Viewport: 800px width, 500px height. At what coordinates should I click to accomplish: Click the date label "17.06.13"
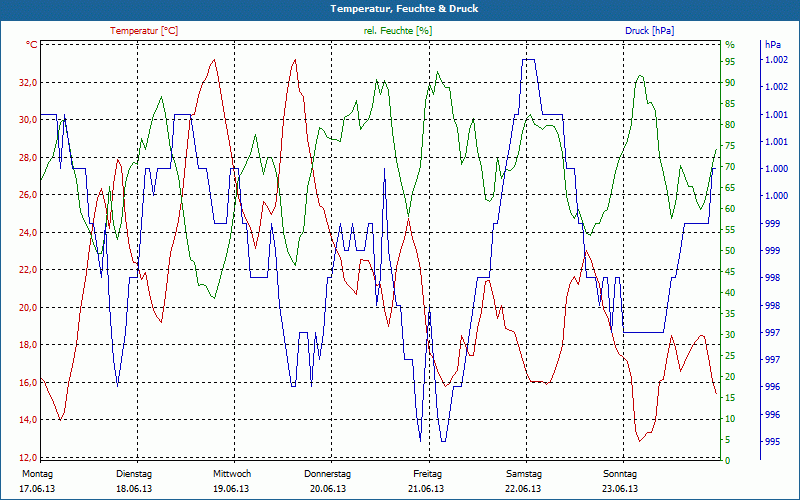(37, 489)
